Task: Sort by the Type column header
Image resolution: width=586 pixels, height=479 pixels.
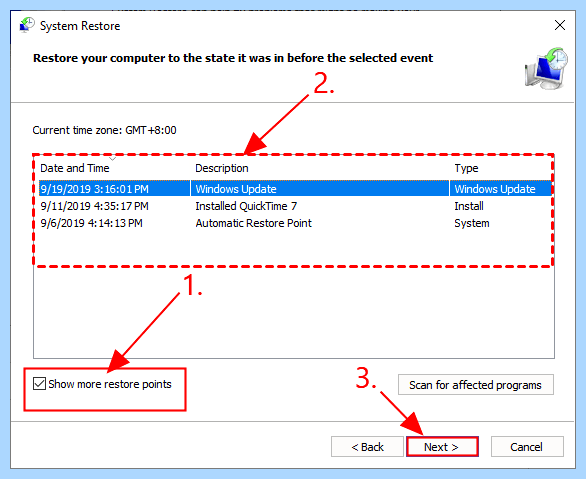Action: point(466,168)
